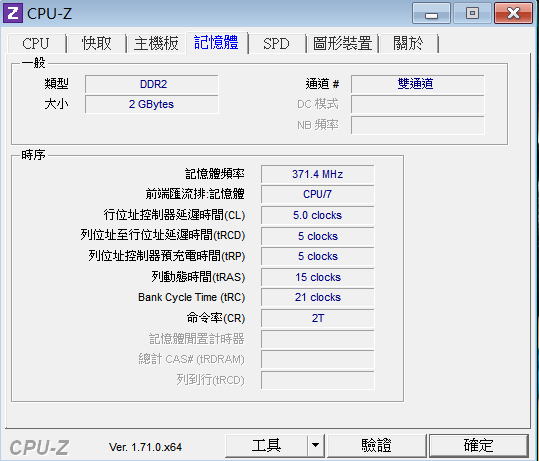
Task: Click the DDR2 type field
Action: [x=152, y=84]
